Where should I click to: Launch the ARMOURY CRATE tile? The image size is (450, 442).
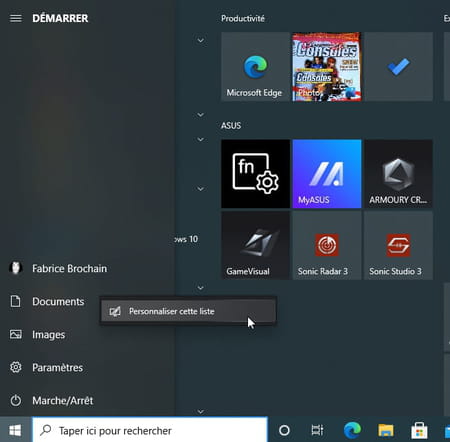click(x=399, y=174)
